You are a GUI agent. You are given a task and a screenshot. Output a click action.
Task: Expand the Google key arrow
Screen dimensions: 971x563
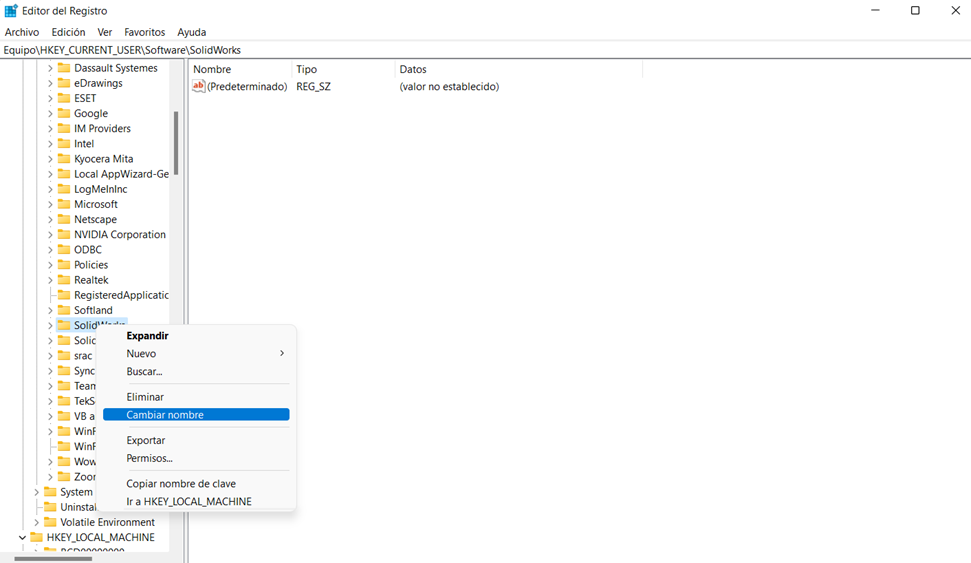pos(50,113)
